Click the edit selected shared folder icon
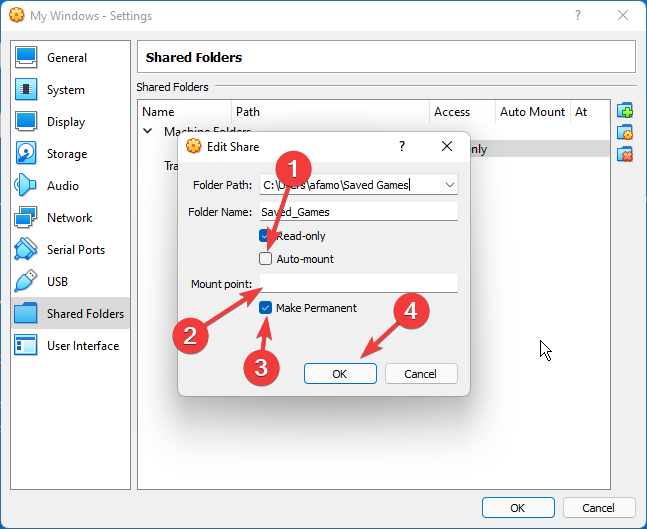Screen dimensions: 647x529 click(x=625, y=132)
